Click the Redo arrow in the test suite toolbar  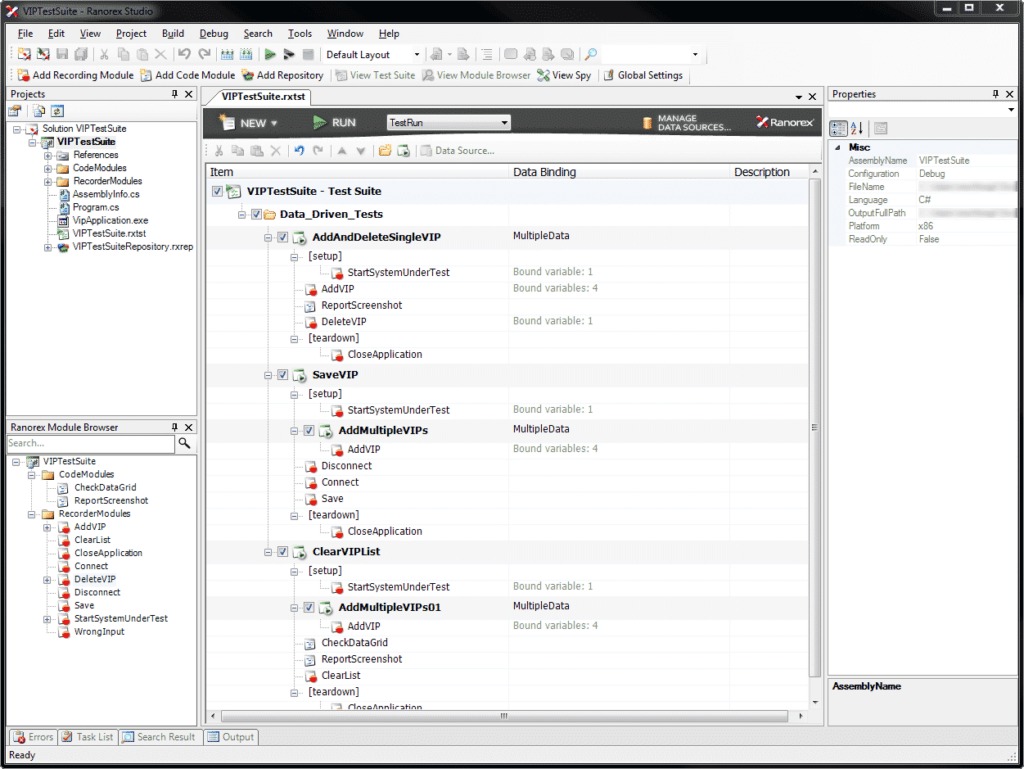coord(318,151)
